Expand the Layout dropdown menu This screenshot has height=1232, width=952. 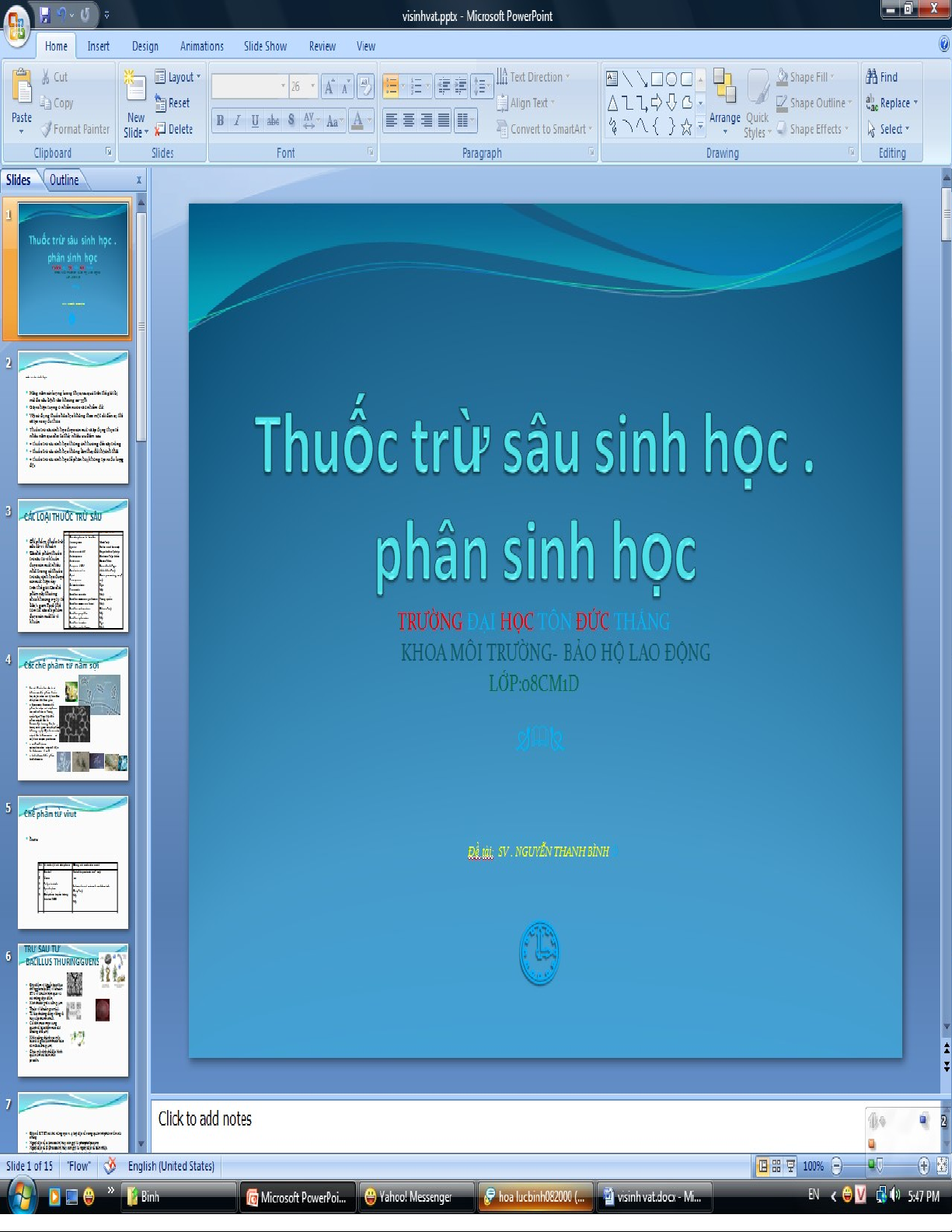[x=178, y=77]
